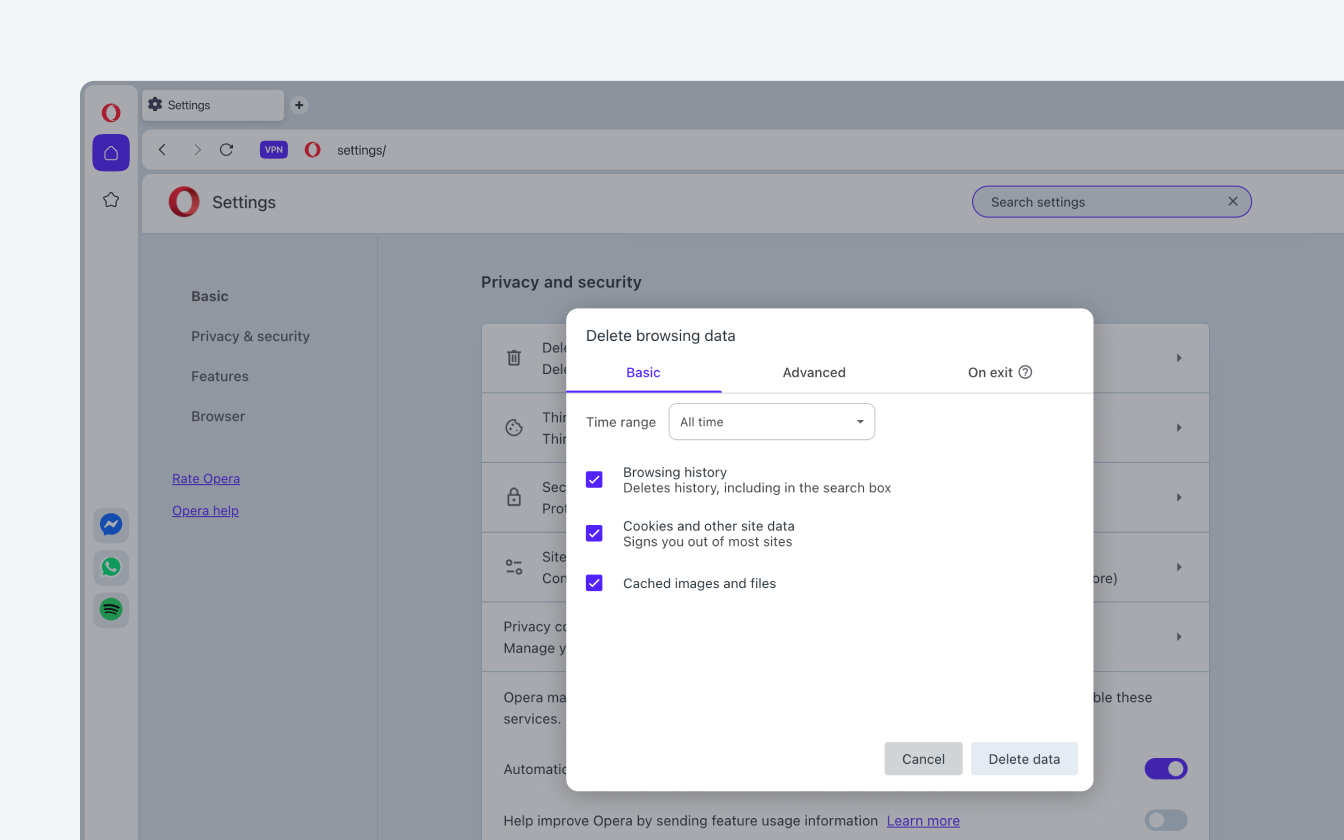Screen dimensions: 1344x840
Task: Open Features section in sidebar
Action: 220,376
